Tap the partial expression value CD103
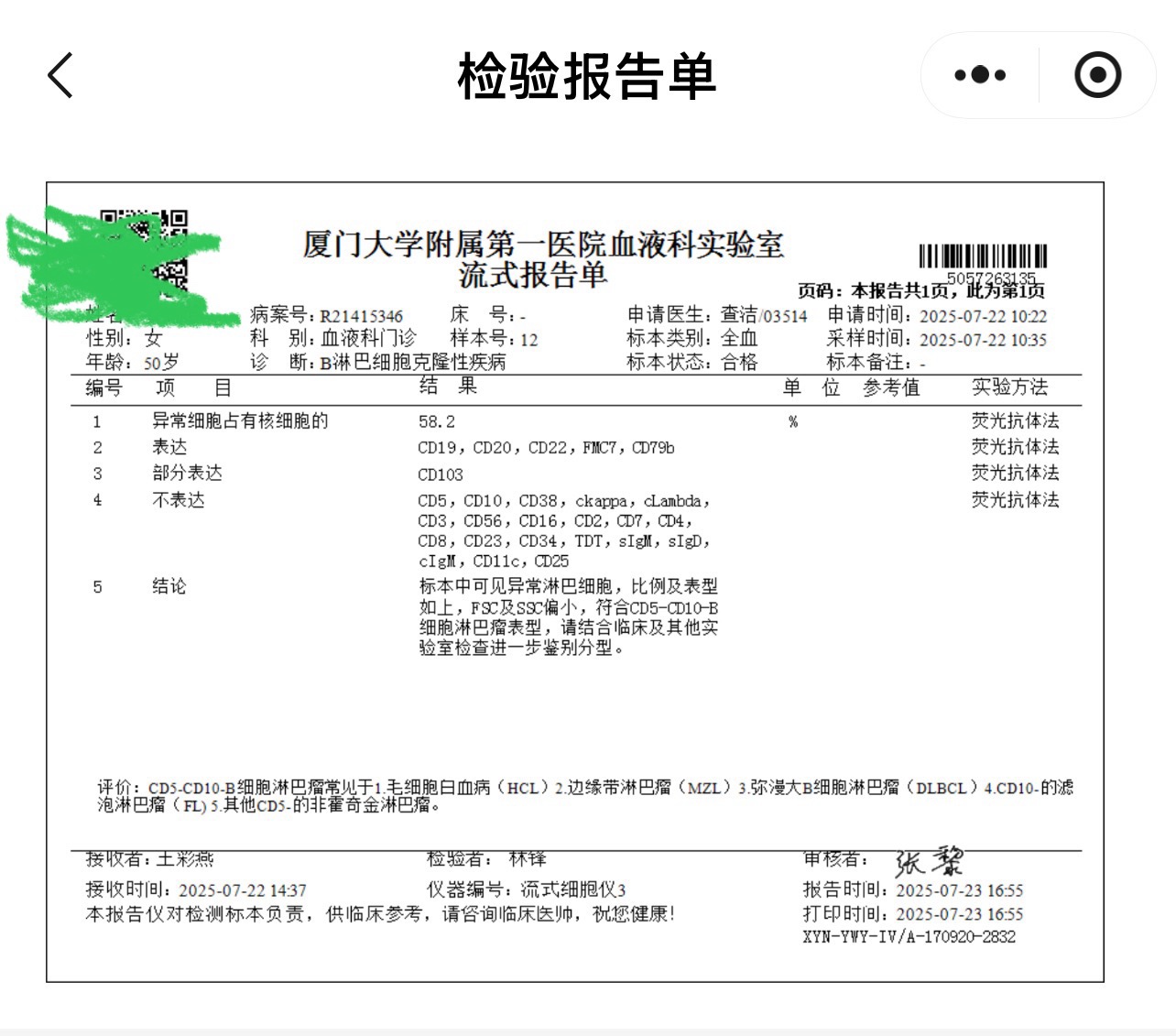 tap(441, 474)
